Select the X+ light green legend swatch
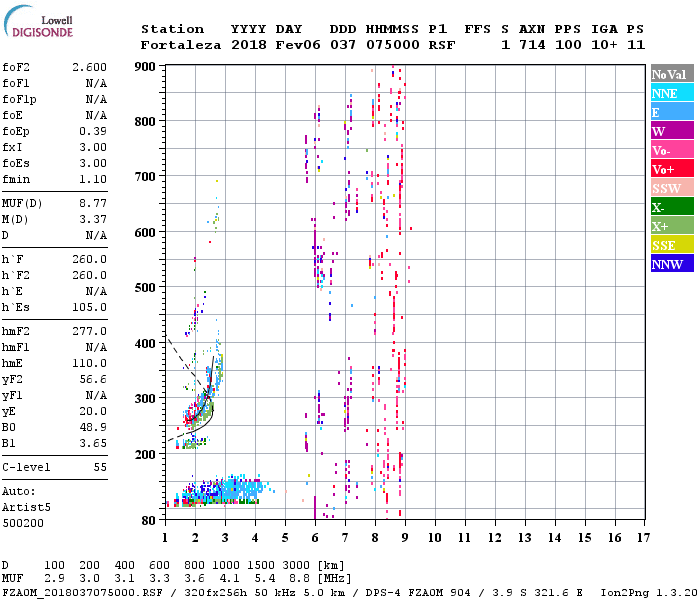 tap(672, 225)
